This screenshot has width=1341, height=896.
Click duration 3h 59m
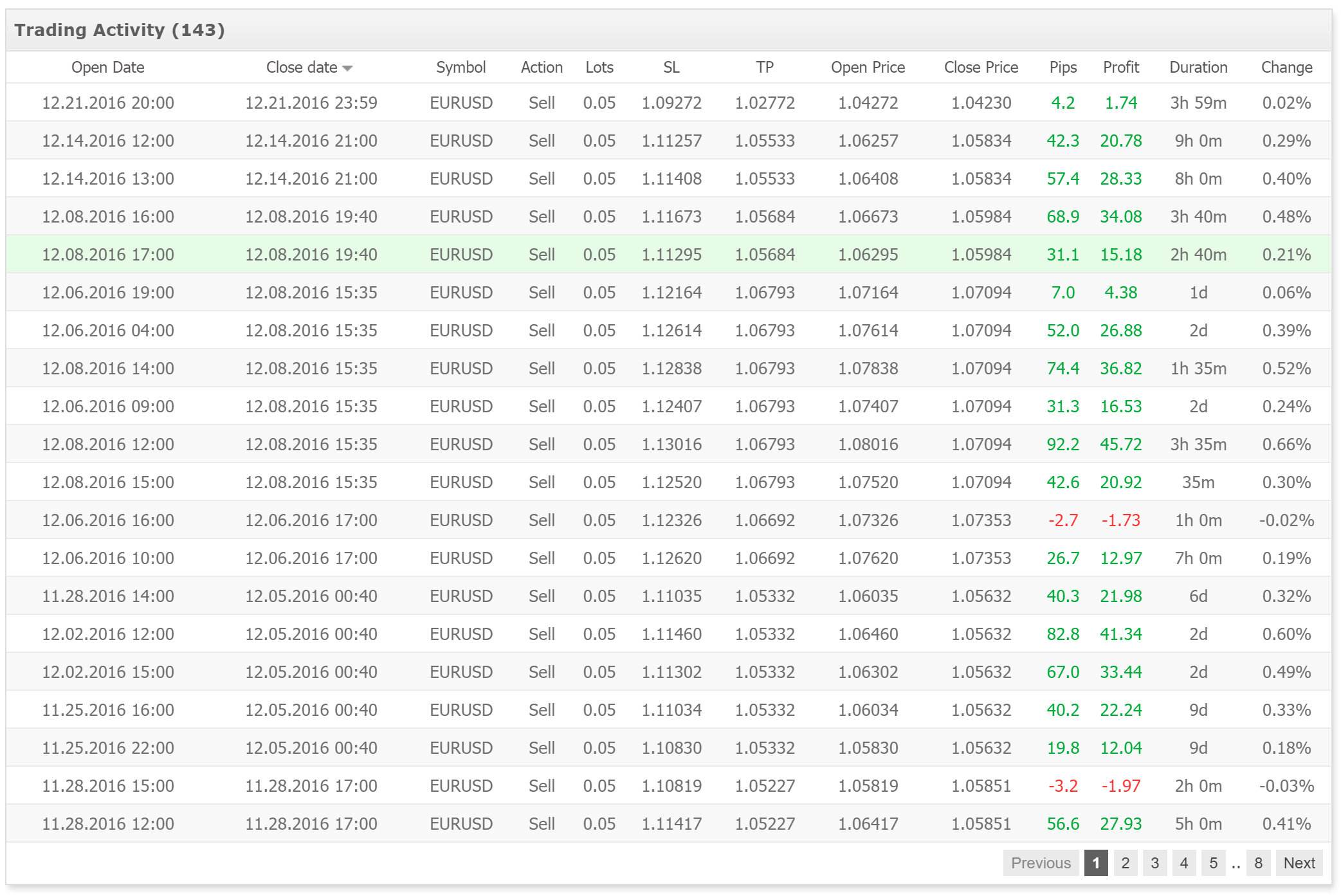[1198, 103]
